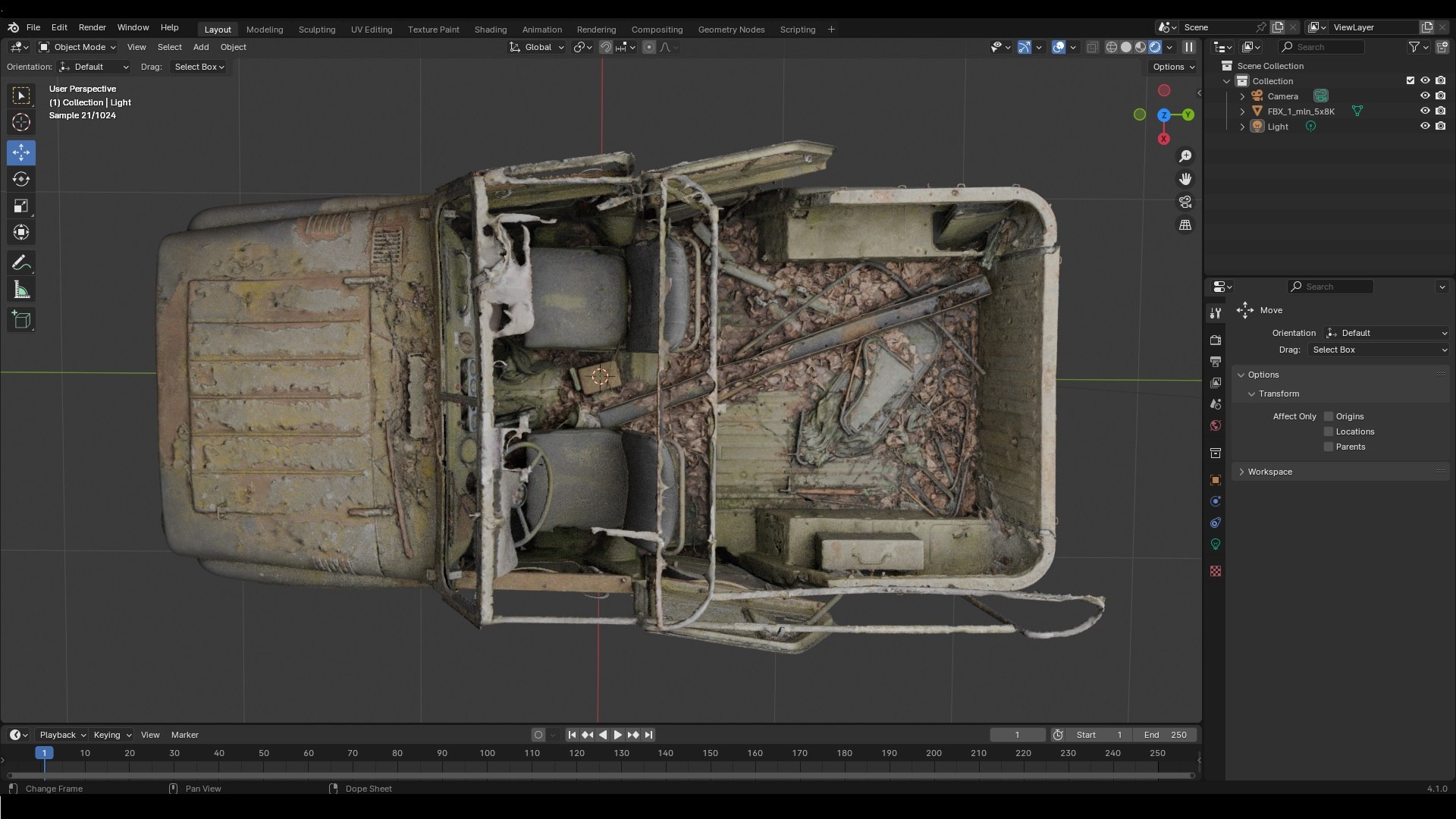Screen dimensions: 1456x819
Task: Open the Output properties printer icon
Action: click(1216, 361)
